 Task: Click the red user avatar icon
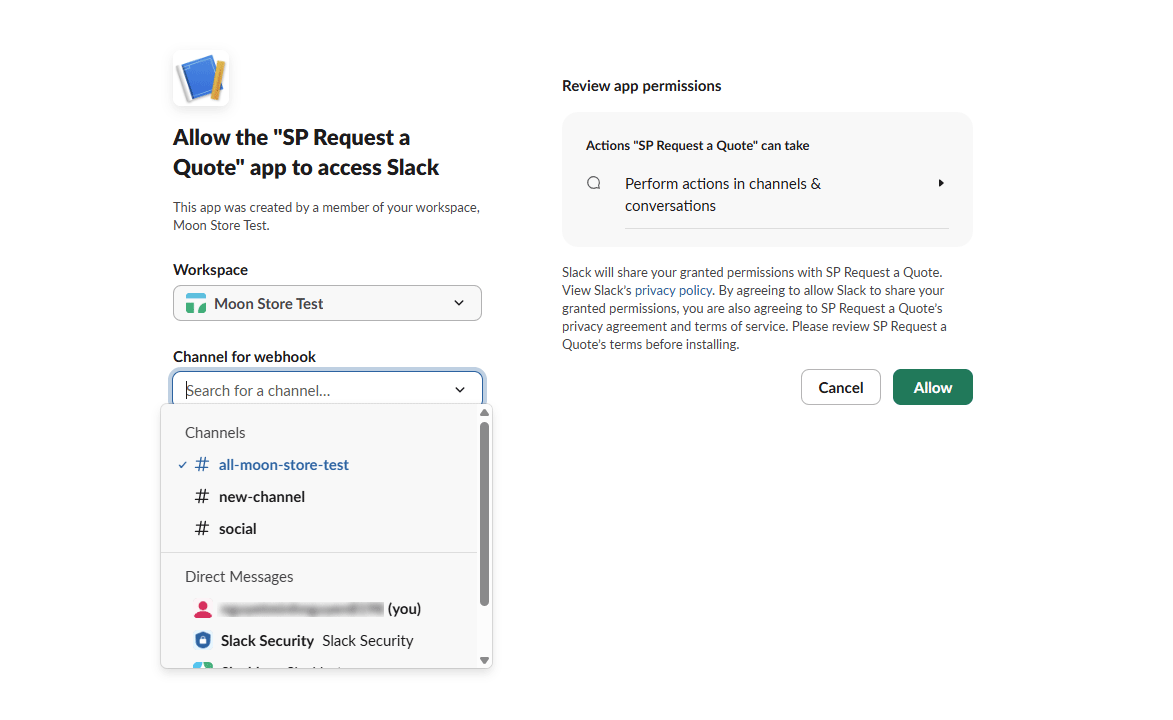pyautogui.click(x=203, y=609)
